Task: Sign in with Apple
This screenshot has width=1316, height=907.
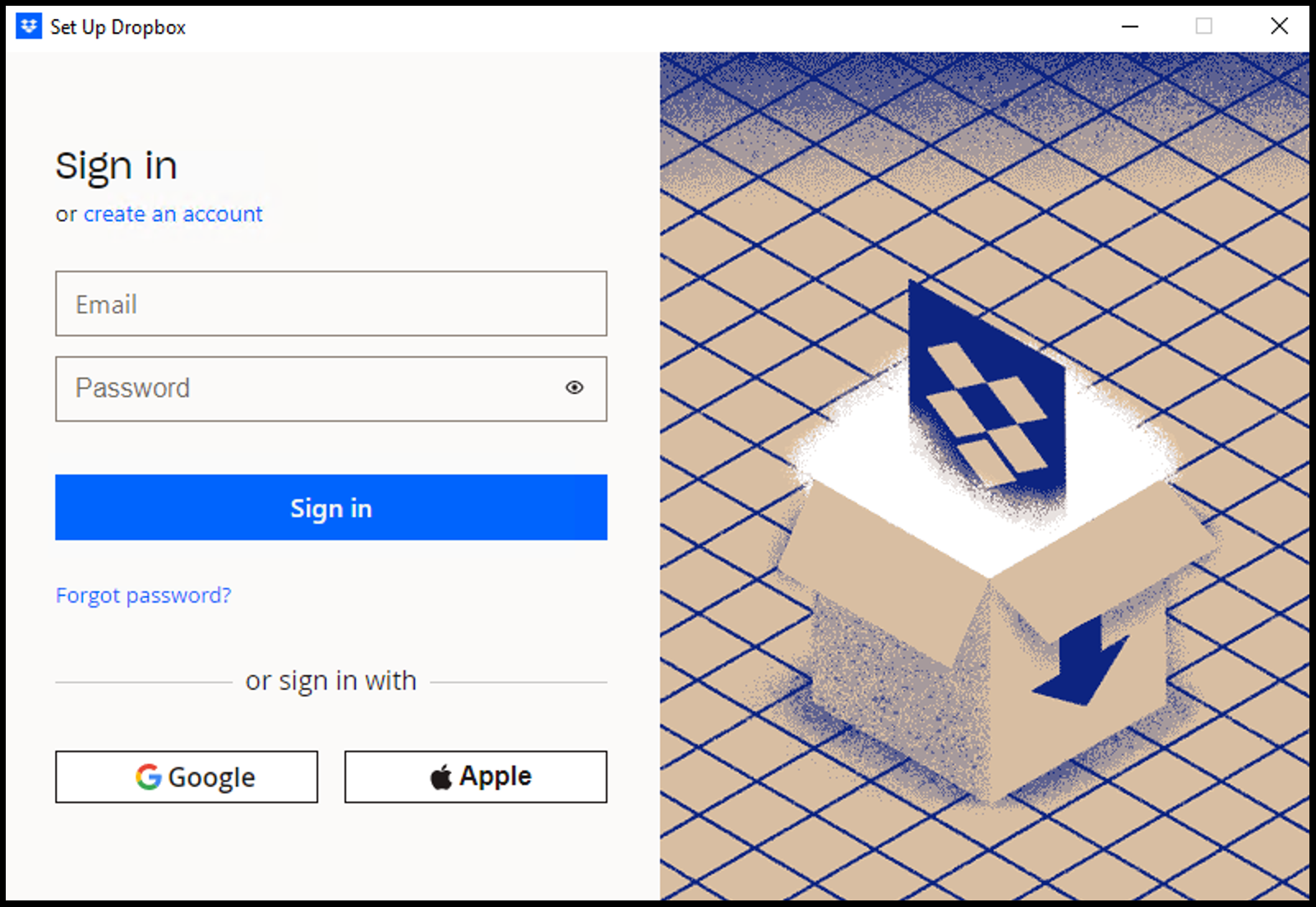Action: tap(475, 775)
